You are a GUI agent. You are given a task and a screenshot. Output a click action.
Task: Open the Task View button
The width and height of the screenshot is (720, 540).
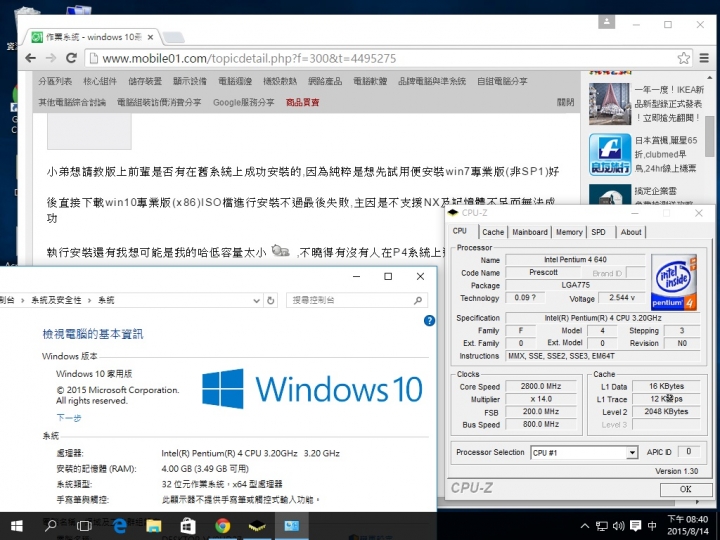pyautogui.click(x=84, y=526)
